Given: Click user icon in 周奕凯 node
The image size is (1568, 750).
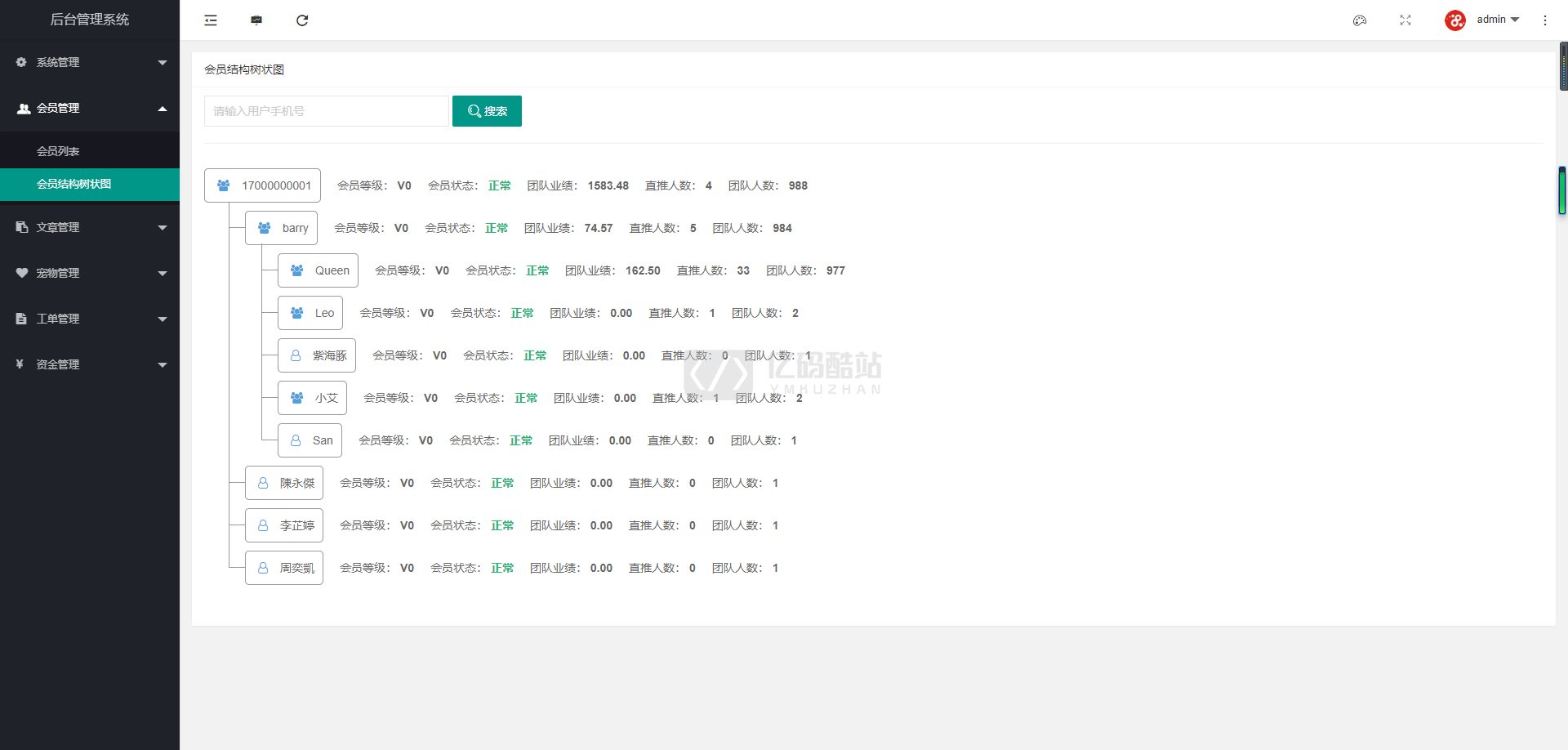Looking at the screenshot, I should point(263,568).
